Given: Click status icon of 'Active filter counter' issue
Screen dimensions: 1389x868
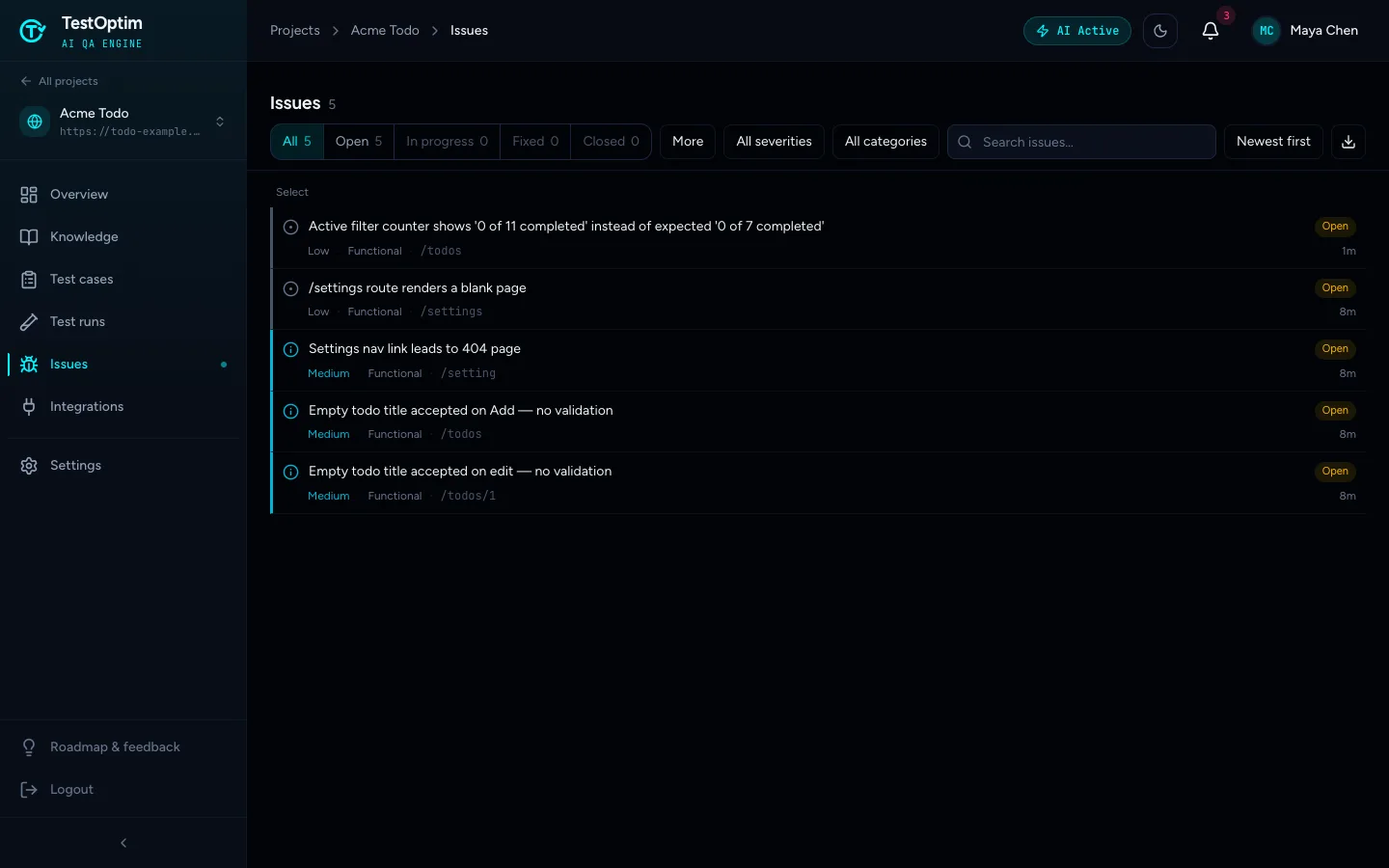Looking at the screenshot, I should coord(290,227).
